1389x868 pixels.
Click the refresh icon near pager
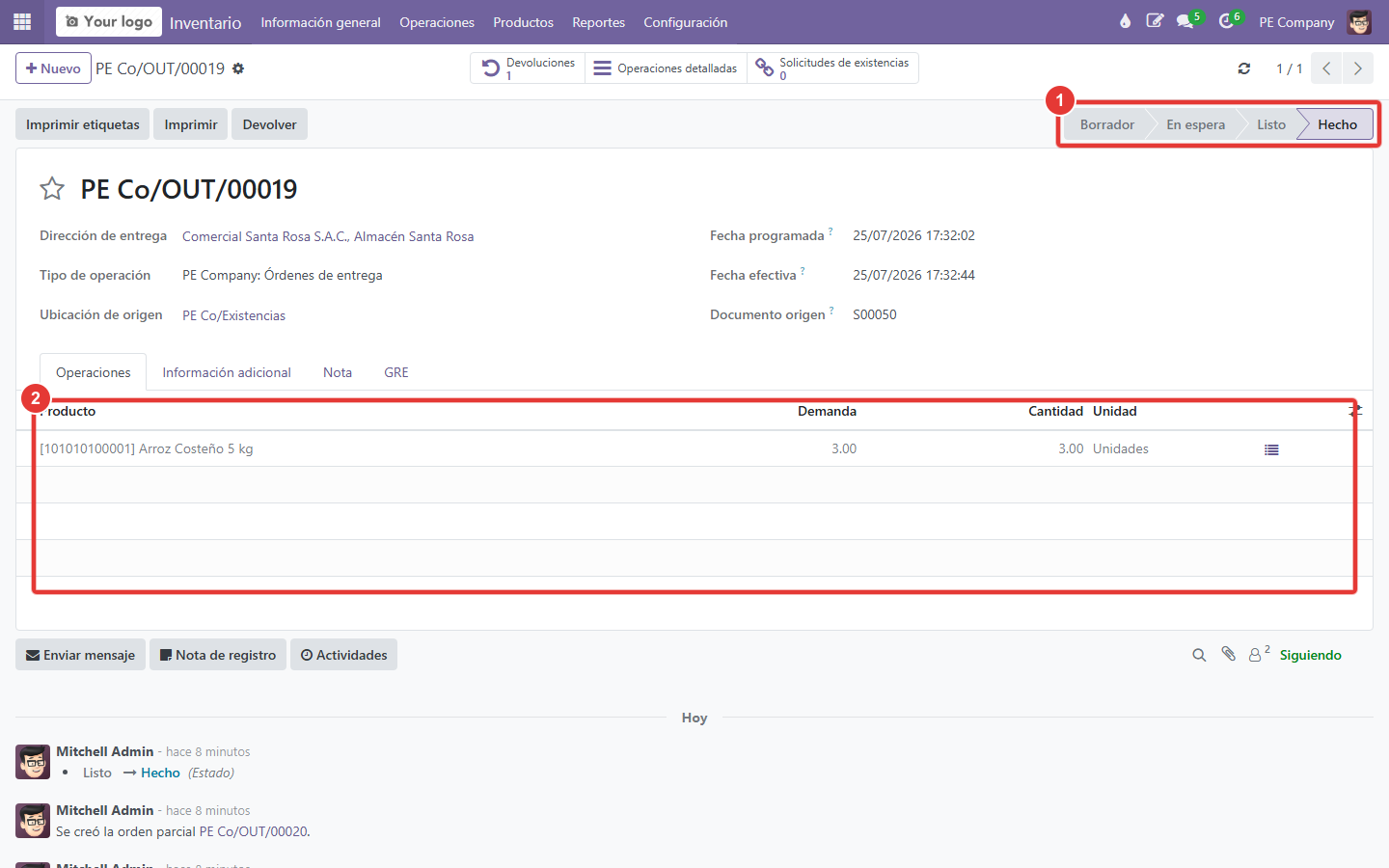tap(1244, 68)
